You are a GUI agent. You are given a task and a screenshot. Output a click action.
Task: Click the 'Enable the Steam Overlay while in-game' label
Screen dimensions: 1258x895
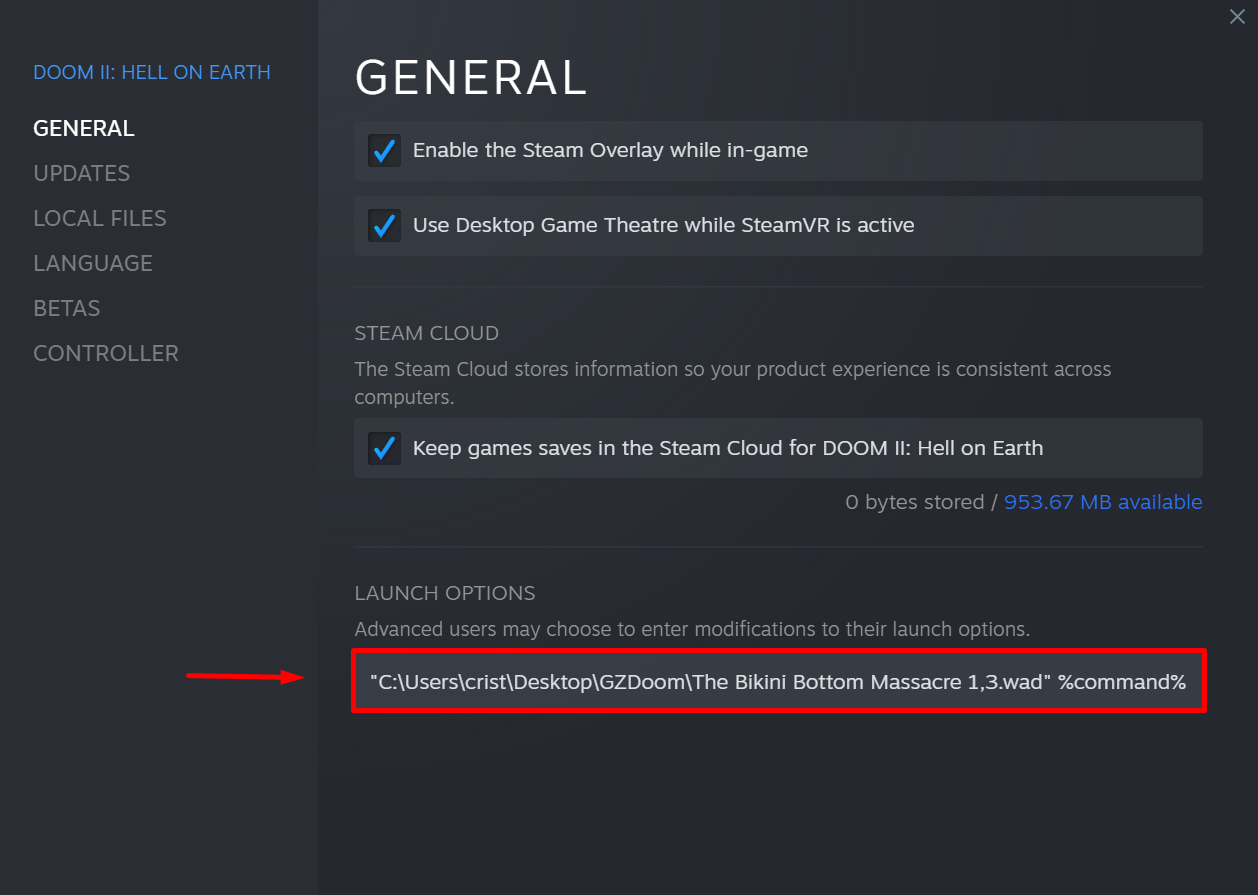click(610, 151)
